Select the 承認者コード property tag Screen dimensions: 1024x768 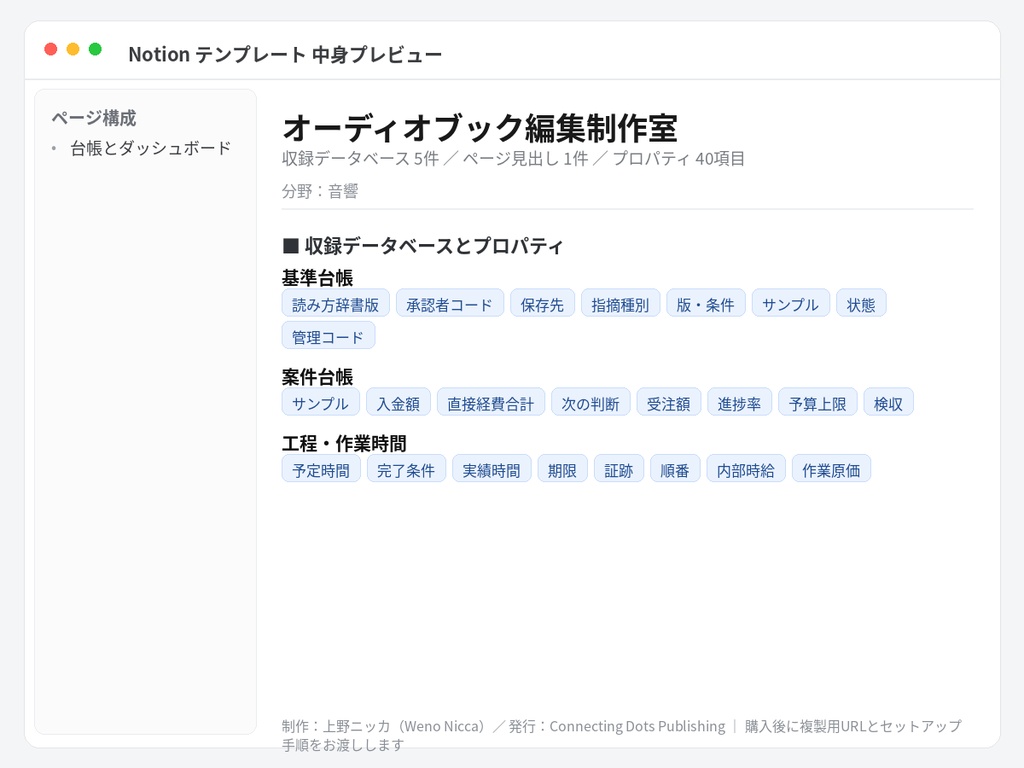pos(449,303)
